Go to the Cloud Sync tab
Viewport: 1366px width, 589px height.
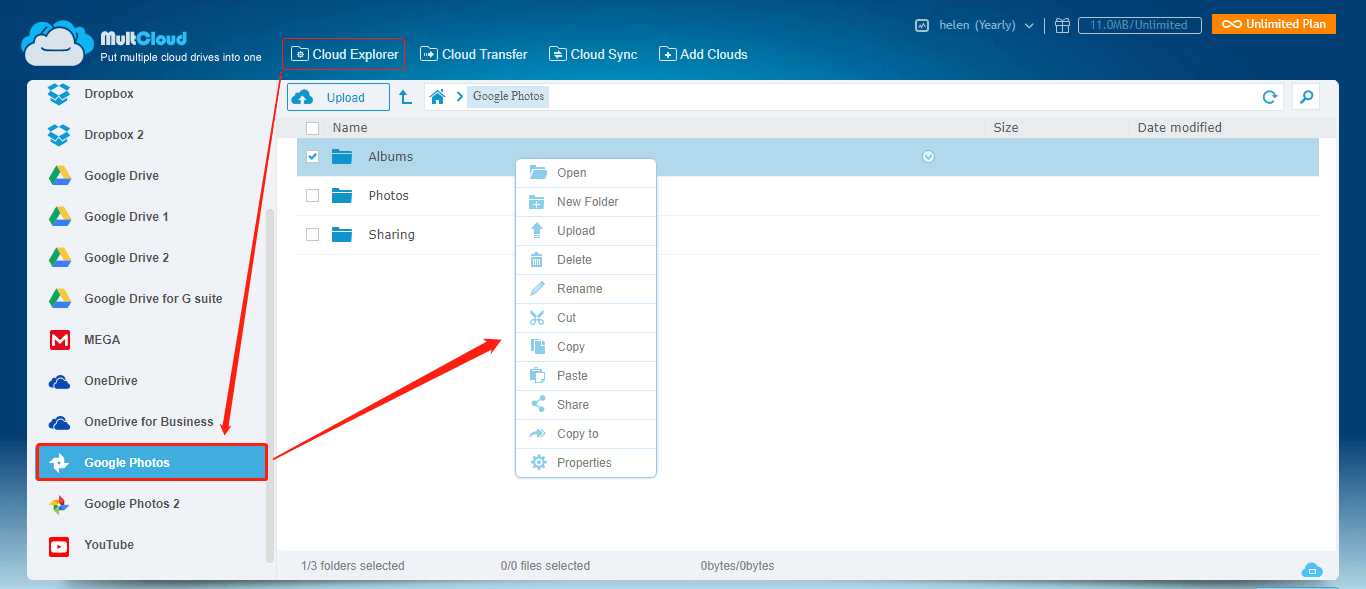[593, 54]
